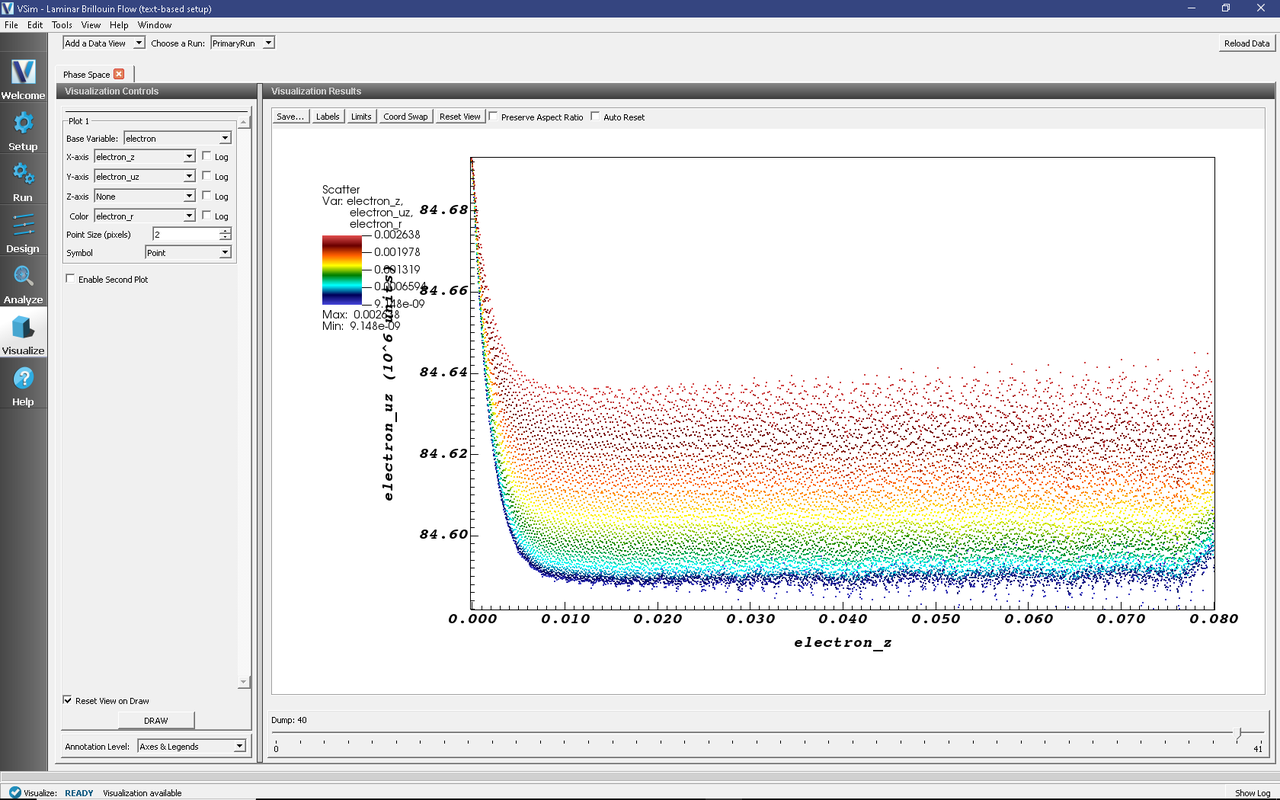The image size is (1280, 800).
Task: Toggle Preserve Aspect Ratio checkbox
Action: (x=493, y=117)
